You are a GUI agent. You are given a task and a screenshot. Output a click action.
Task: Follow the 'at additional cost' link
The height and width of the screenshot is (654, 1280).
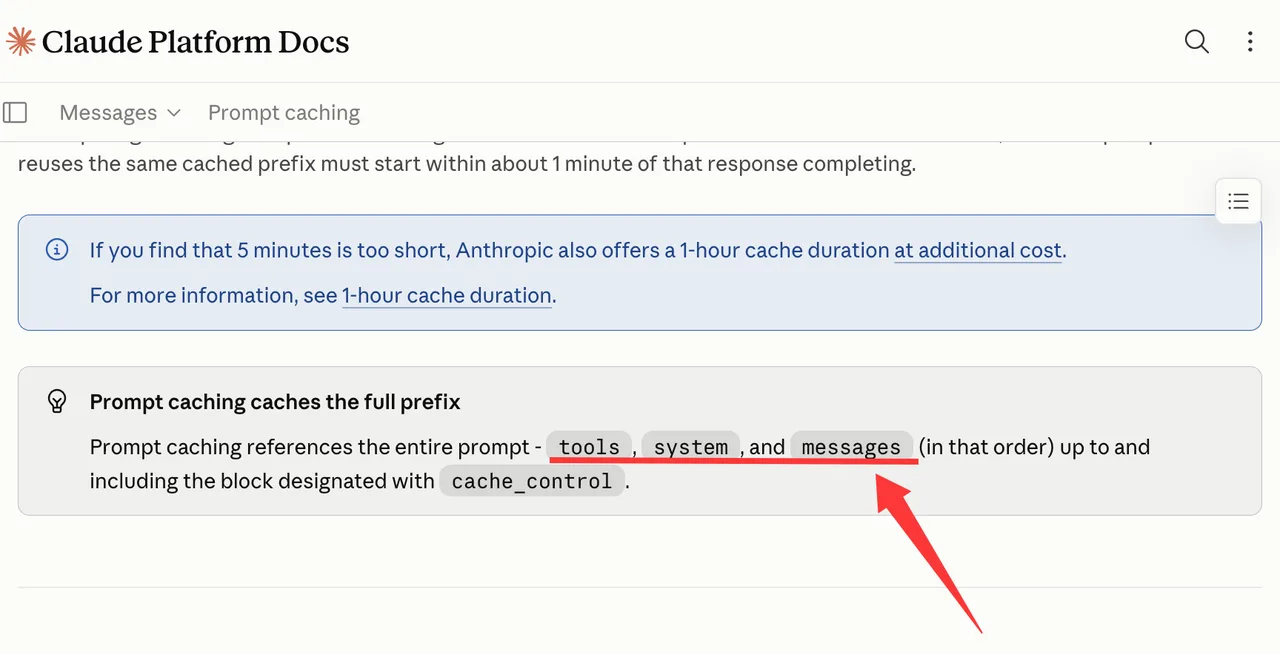978,250
